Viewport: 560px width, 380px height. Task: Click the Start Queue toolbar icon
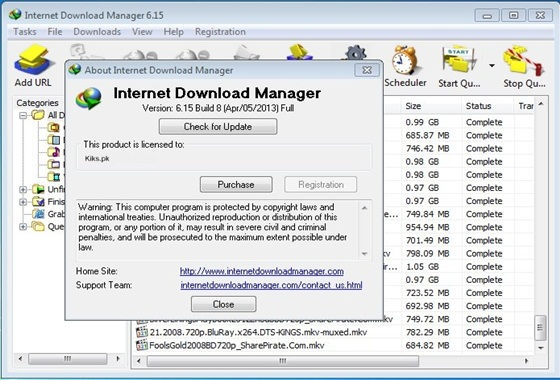pyautogui.click(x=459, y=60)
